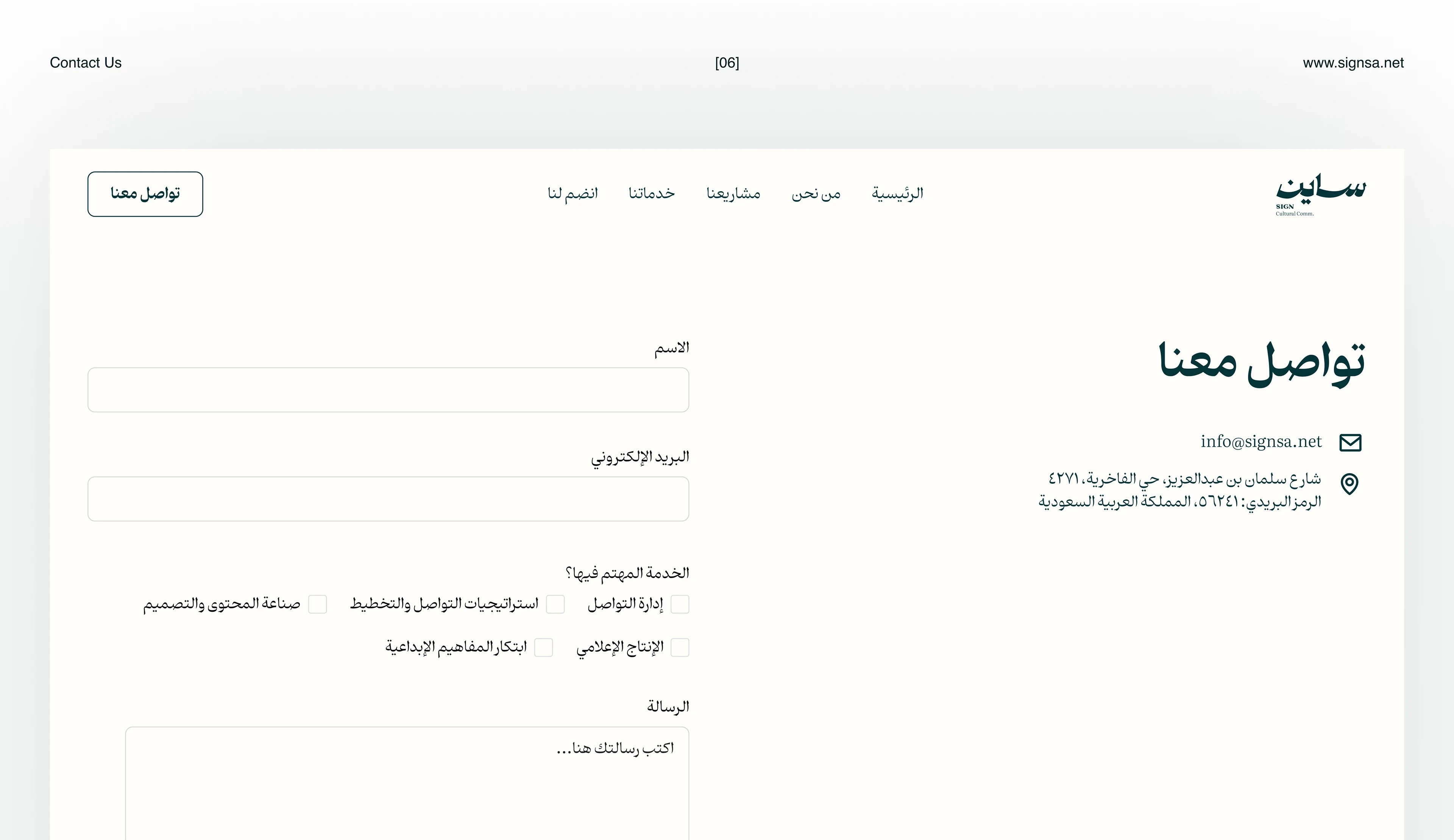The image size is (1454, 840).
Task: Focus the الاسم name input field
Action: [388, 390]
